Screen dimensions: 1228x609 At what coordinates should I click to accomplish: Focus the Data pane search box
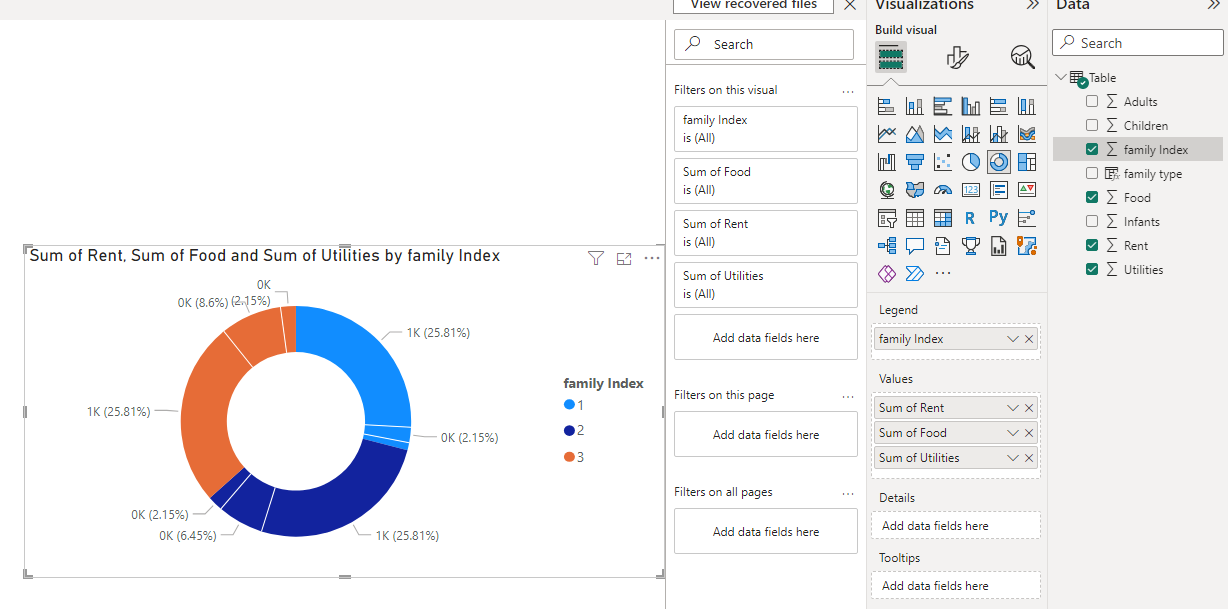tap(1138, 43)
